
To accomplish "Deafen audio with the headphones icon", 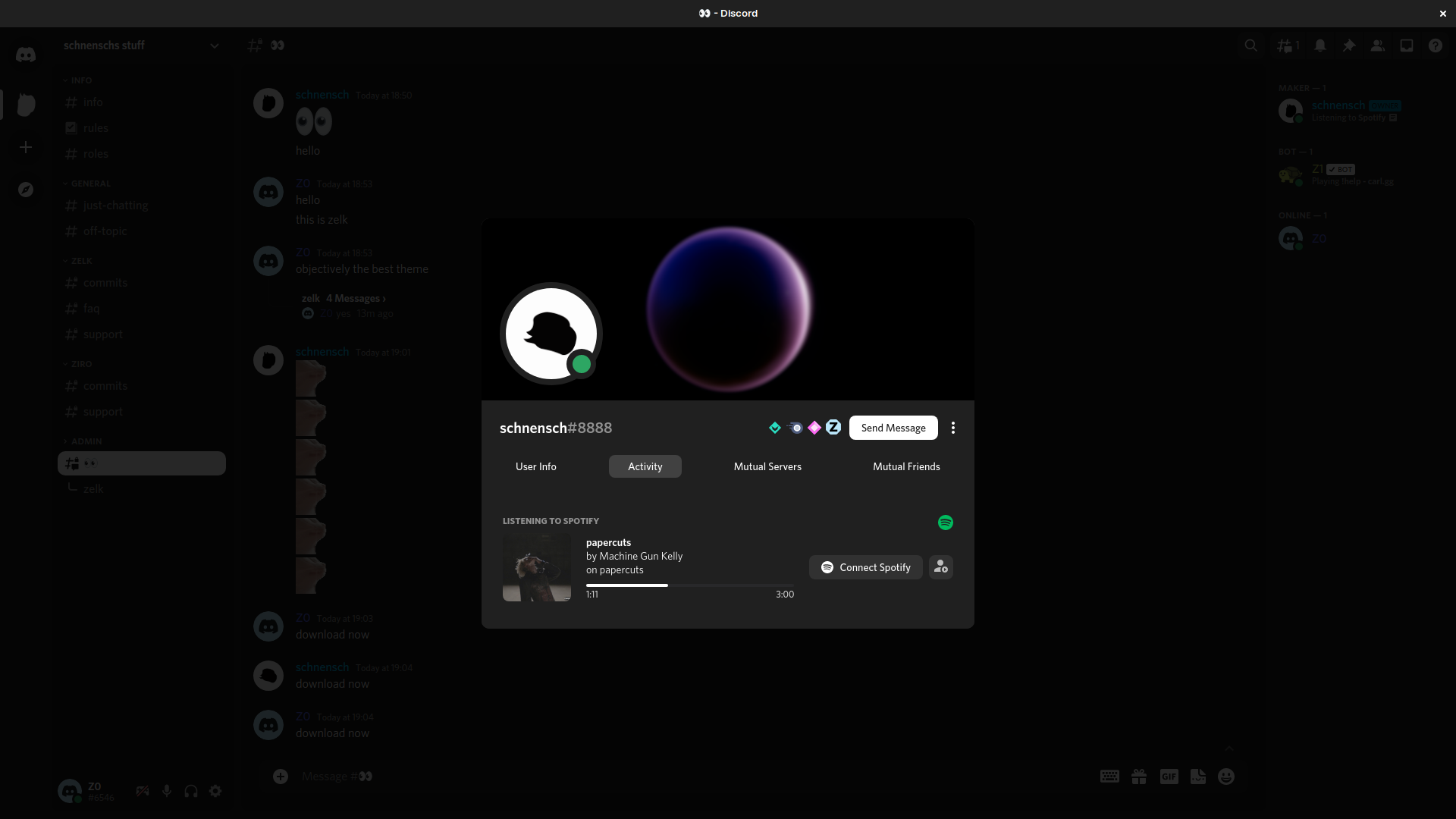I will [191, 791].
